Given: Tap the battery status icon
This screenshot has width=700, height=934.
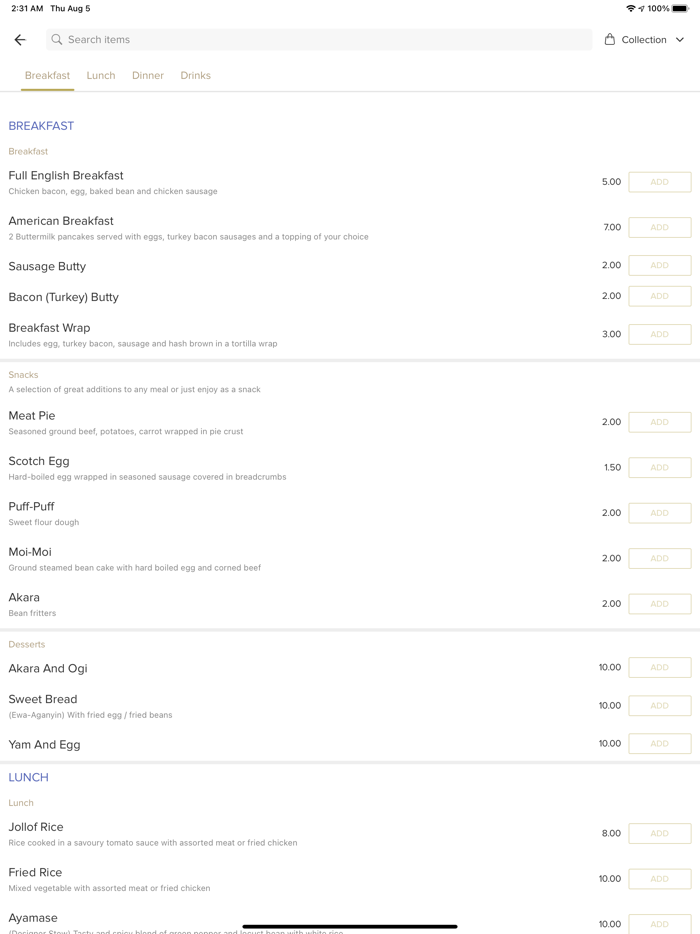Looking at the screenshot, I should point(680,8).
